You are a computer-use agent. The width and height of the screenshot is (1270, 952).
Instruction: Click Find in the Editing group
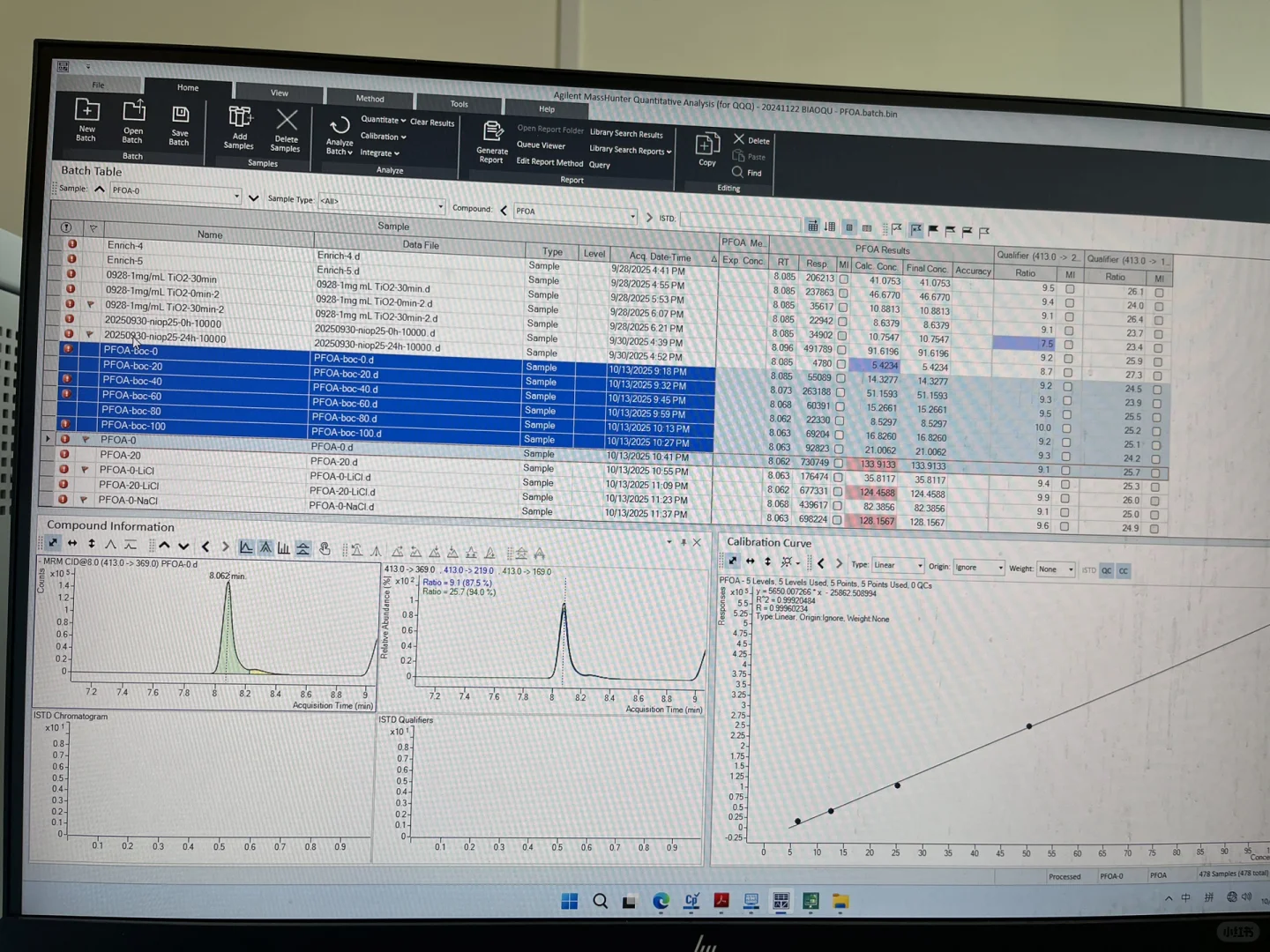pyautogui.click(x=747, y=173)
